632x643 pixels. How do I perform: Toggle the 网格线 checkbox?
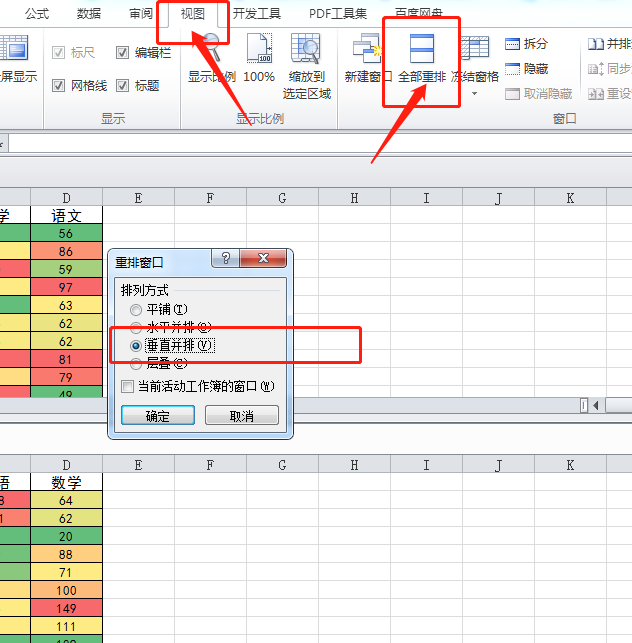[58, 86]
